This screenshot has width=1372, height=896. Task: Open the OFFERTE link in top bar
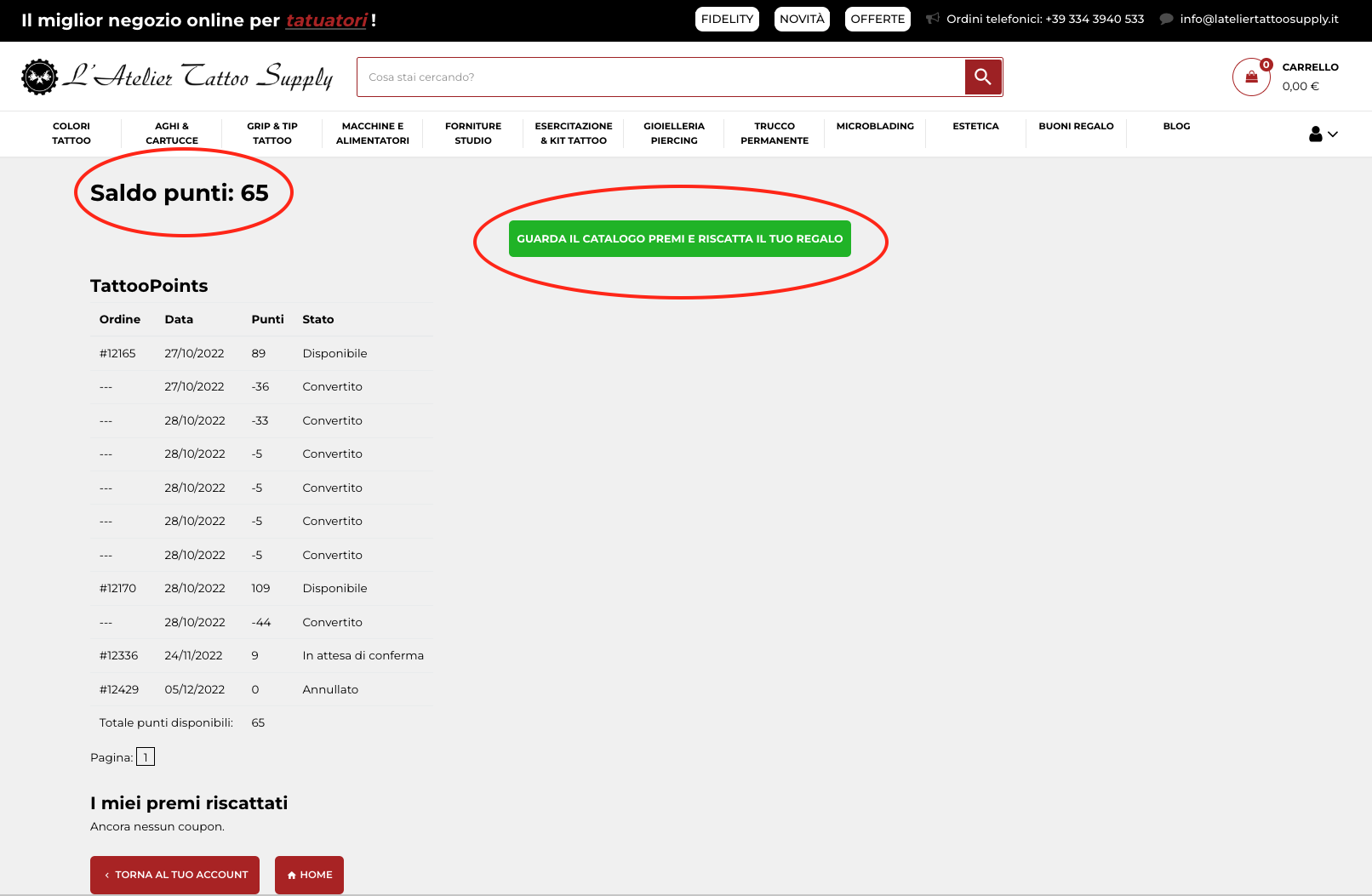coord(878,19)
